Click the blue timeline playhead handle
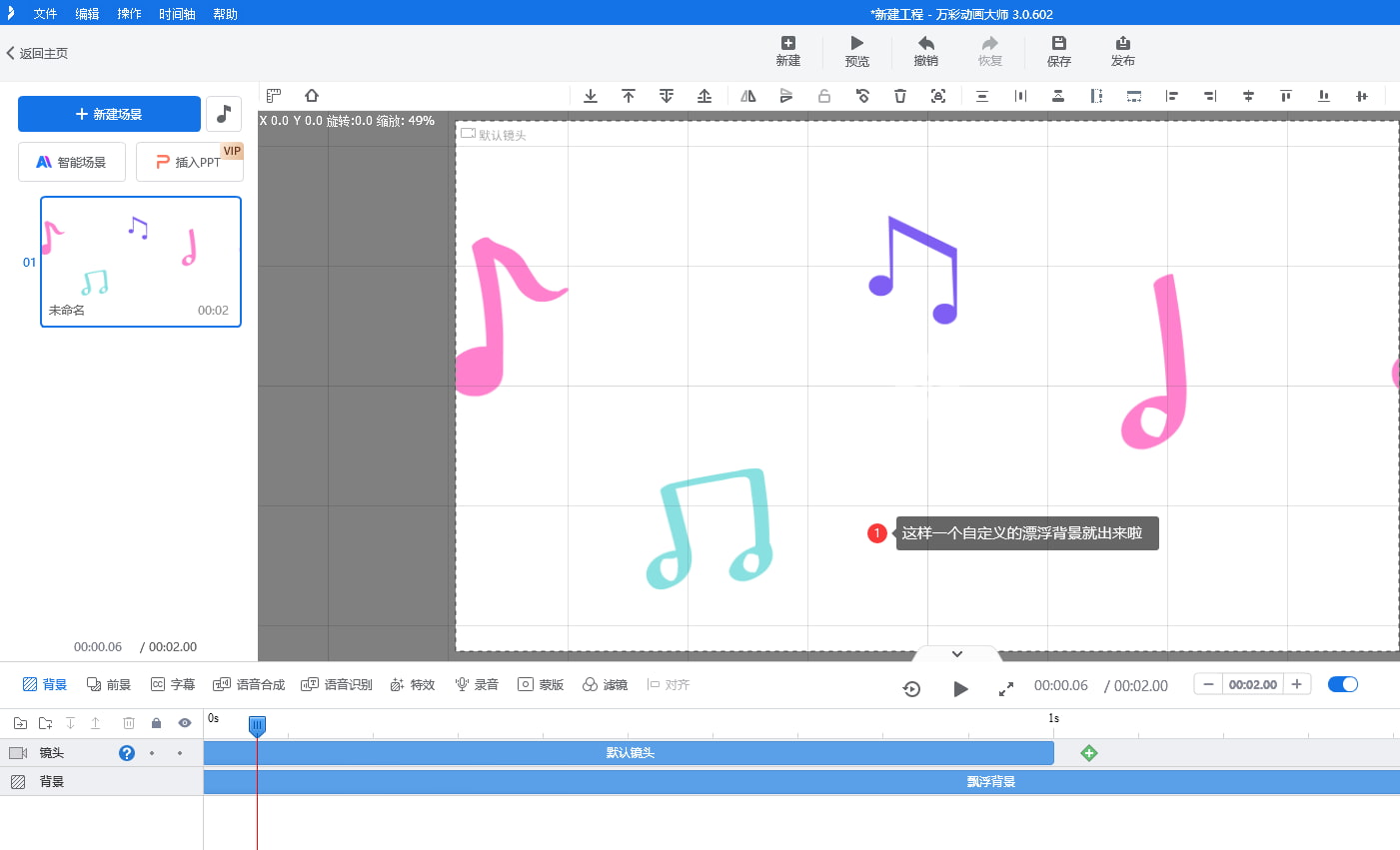Viewport: 1400px width, 850px height. point(257,725)
